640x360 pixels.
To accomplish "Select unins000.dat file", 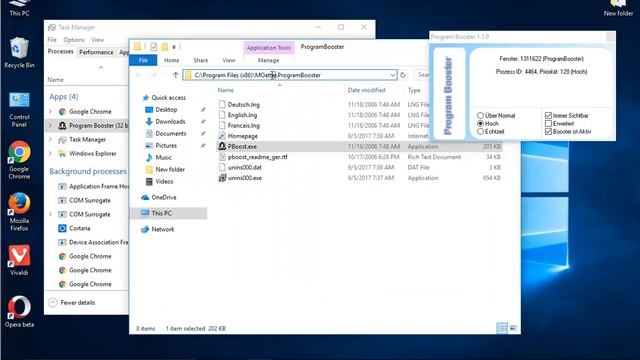I will tap(244, 167).
